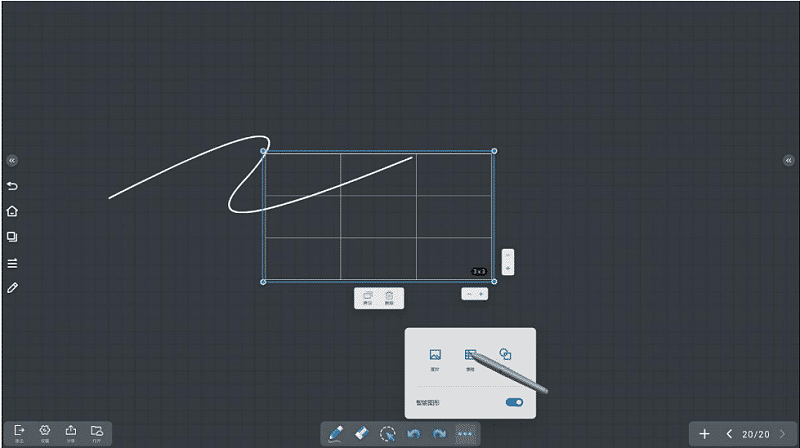Click the shapes icon in popup
Image resolution: width=800 pixels, height=448 pixels.
click(x=505, y=355)
